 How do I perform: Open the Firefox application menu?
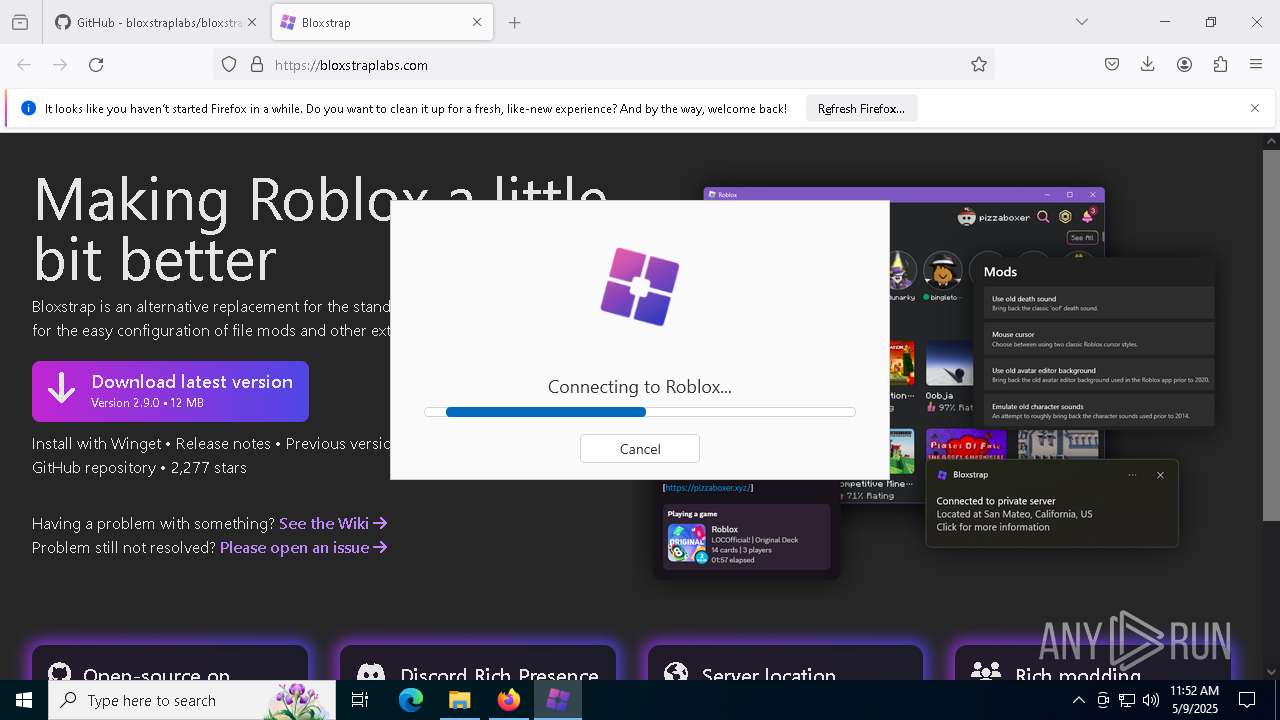tap(1256, 65)
